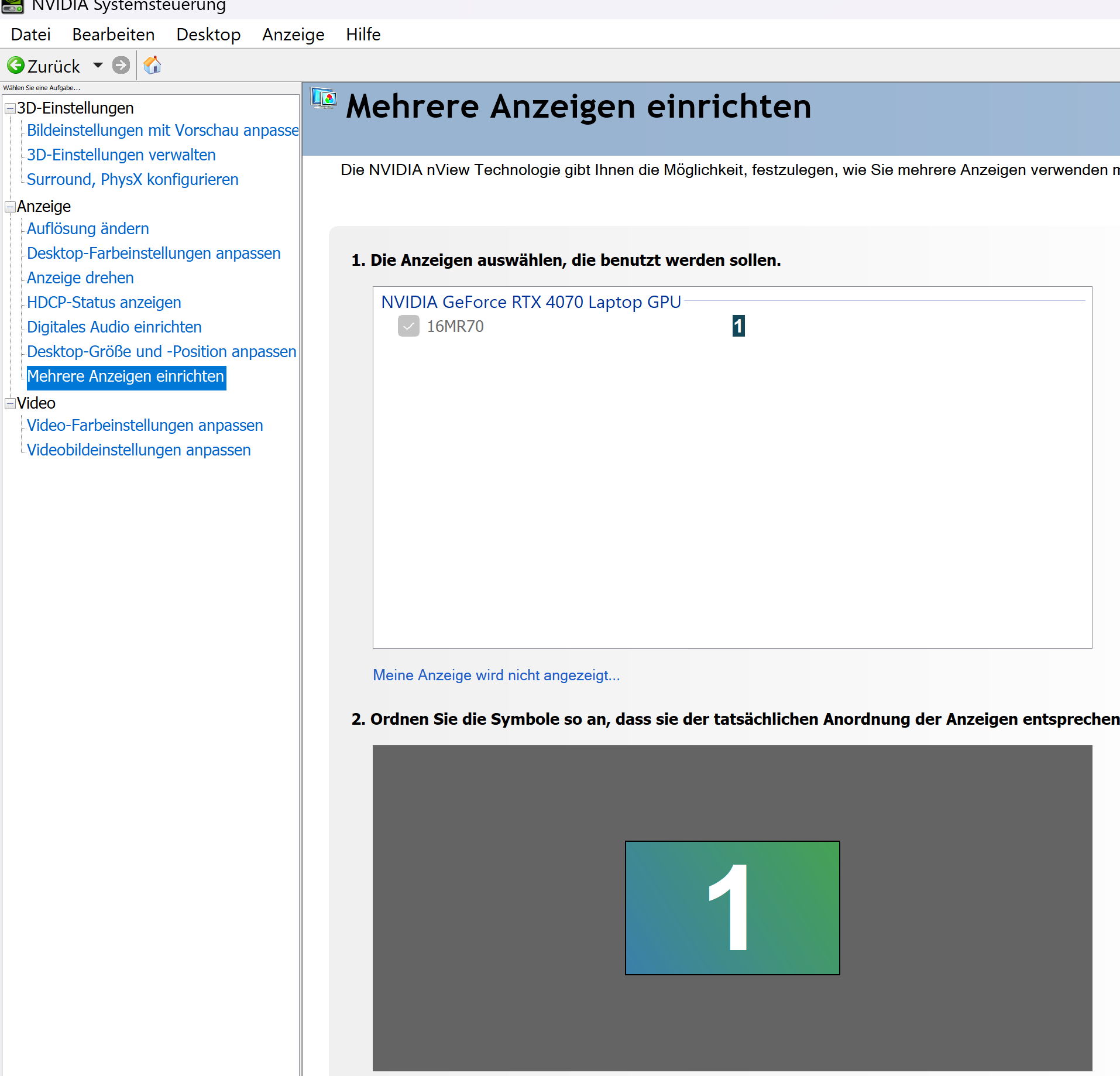Open Digitales Audio einrichten
Image resolution: width=1120 pixels, height=1076 pixels.
tap(114, 327)
